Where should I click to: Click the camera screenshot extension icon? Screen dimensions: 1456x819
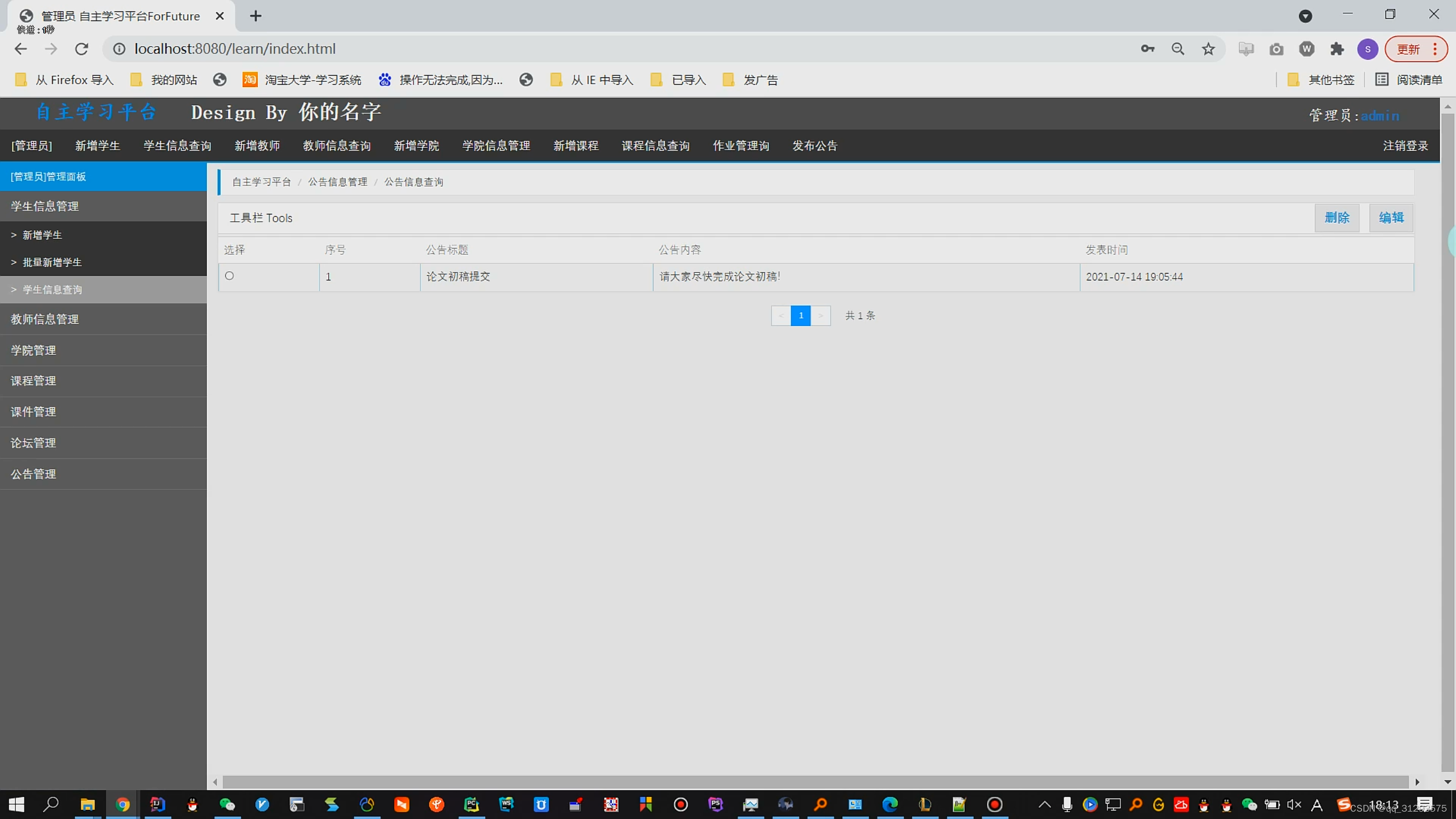[x=1276, y=49]
